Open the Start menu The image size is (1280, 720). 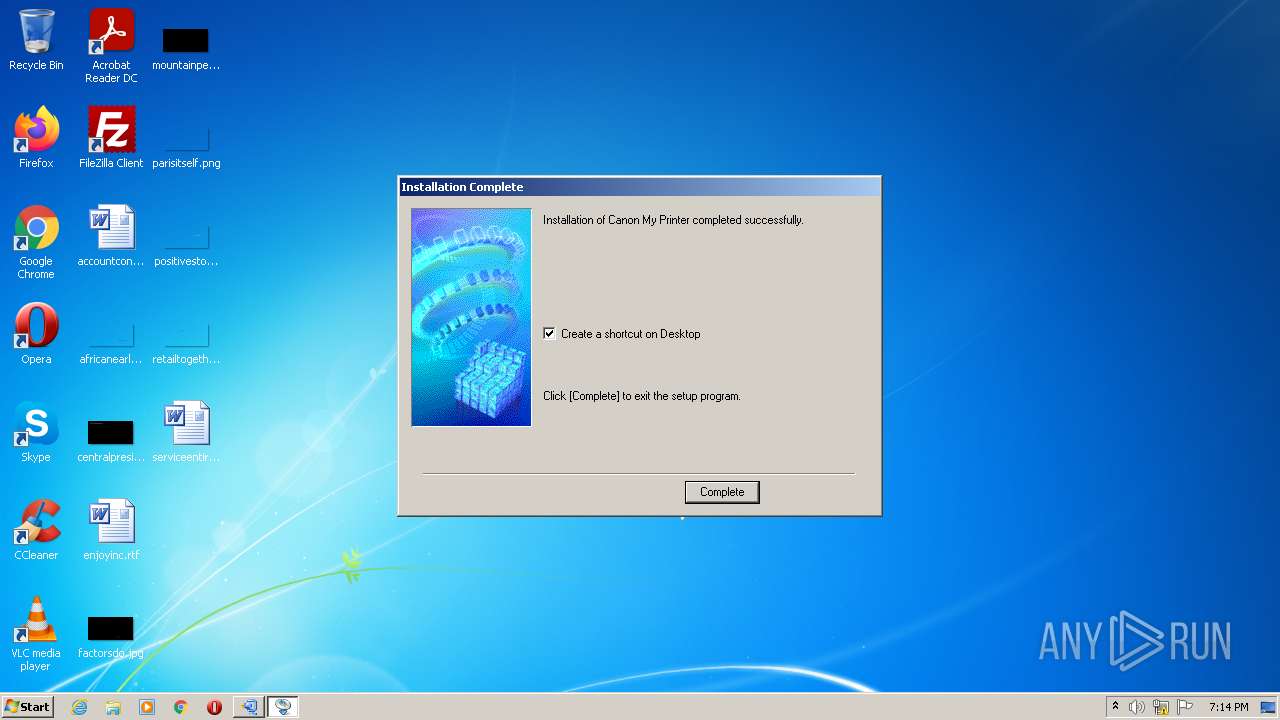(x=27, y=707)
